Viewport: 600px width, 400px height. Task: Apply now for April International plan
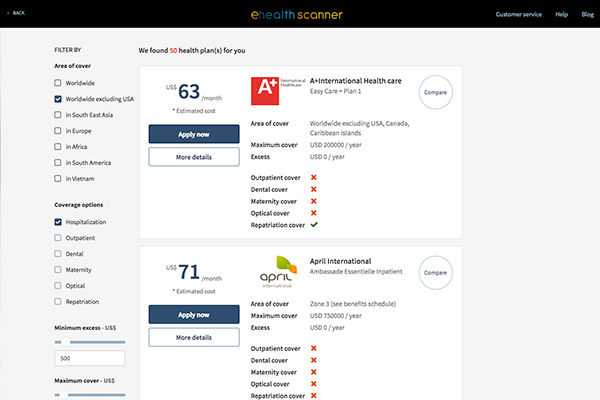[x=194, y=315]
